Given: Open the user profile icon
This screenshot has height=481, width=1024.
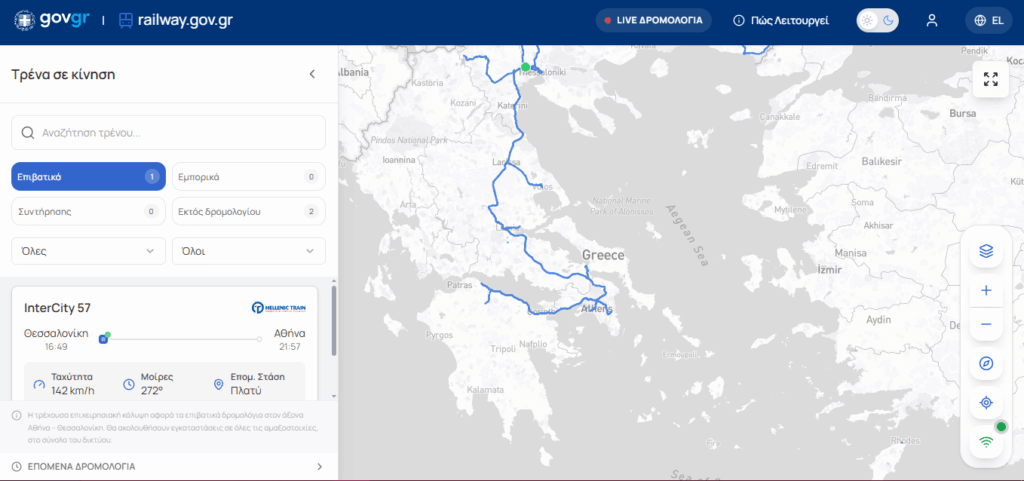Looking at the screenshot, I should coord(932,20).
